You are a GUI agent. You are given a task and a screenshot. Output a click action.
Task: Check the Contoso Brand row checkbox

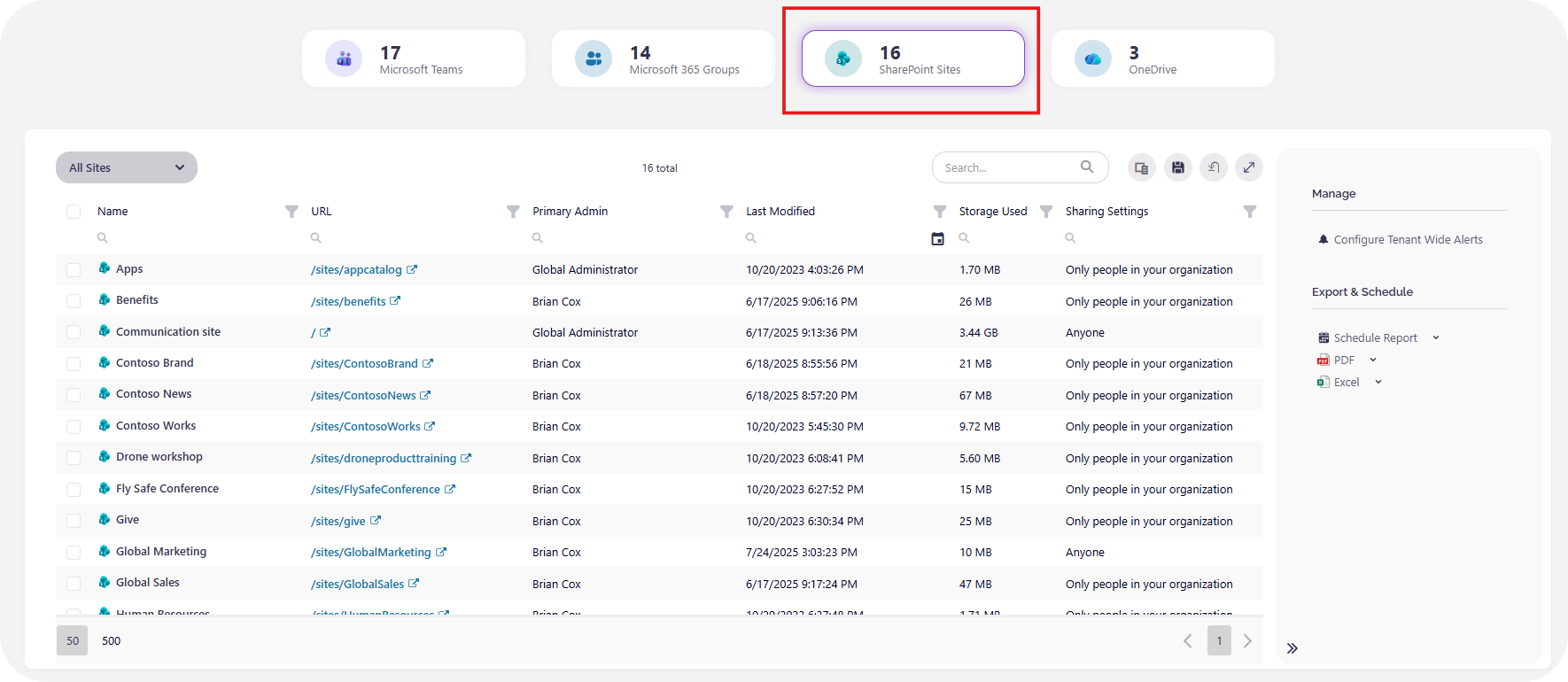(x=74, y=364)
